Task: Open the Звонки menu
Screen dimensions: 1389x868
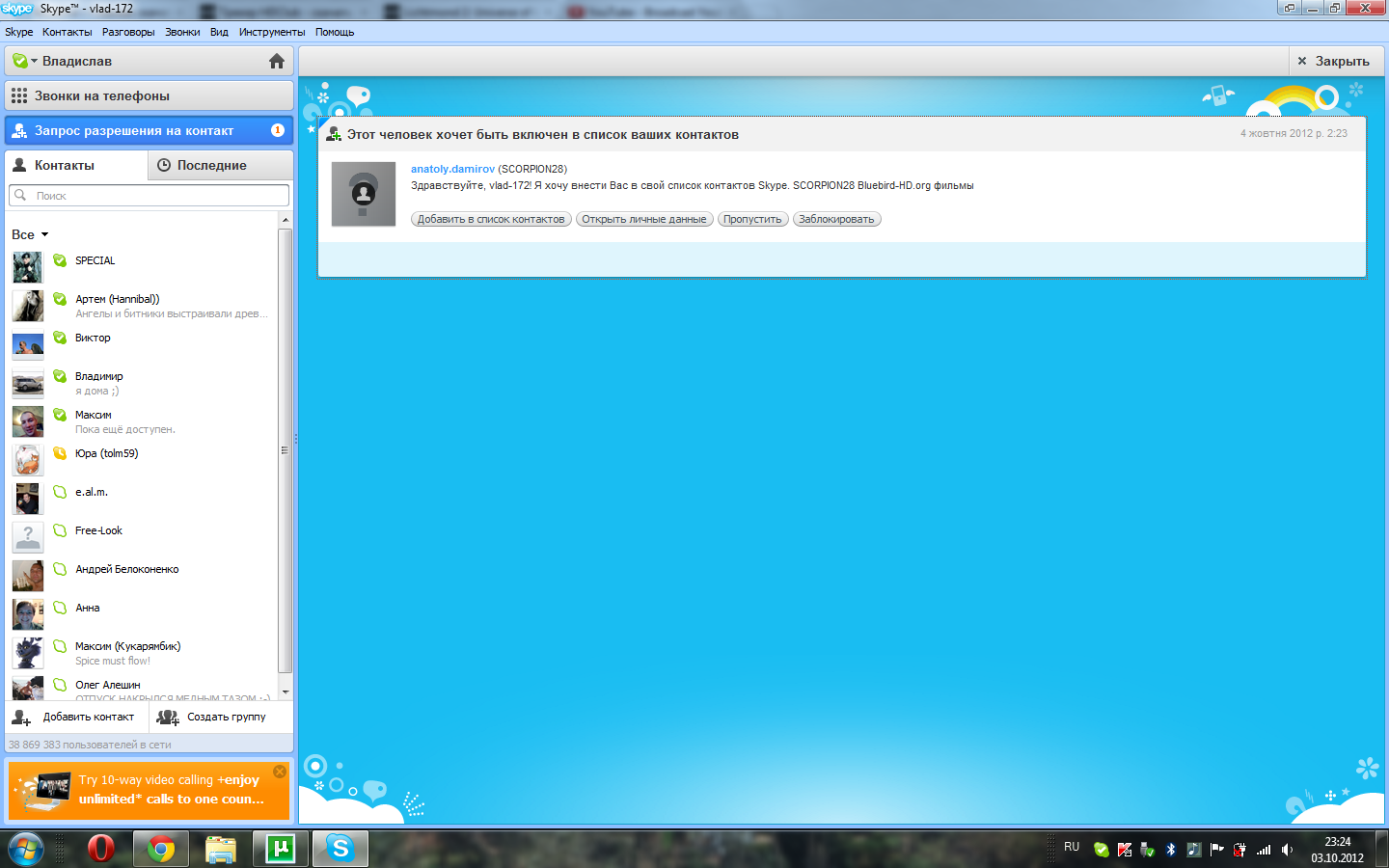Action: [x=182, y=32]
